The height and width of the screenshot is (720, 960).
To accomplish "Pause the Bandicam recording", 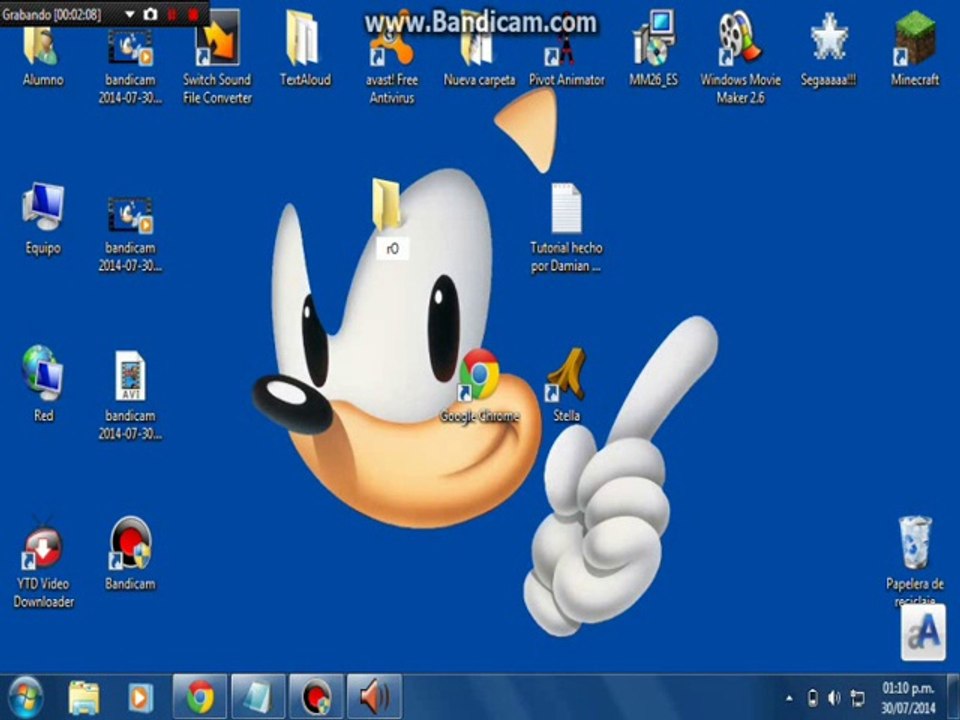I will (172, 14).
